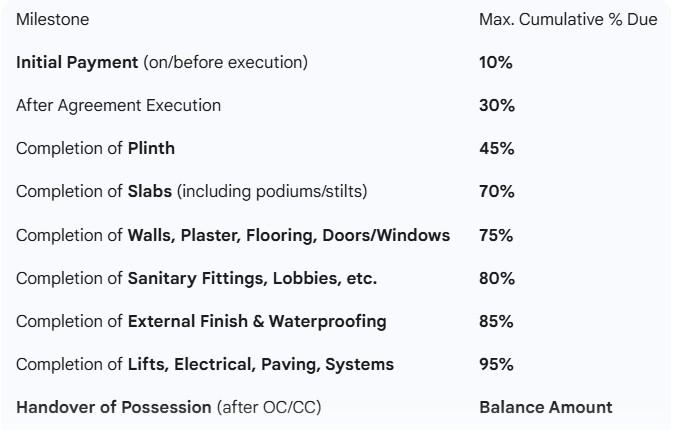Click the 70% cumulative value
Screen dimensions: 673x433
496,192
